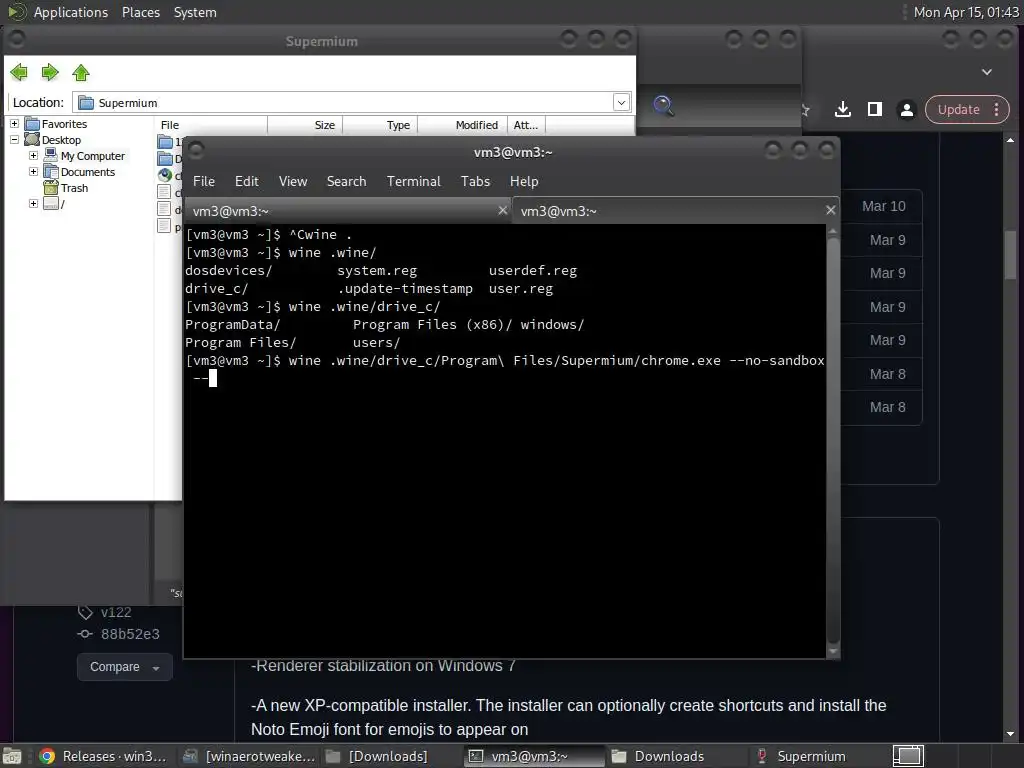
Task: Open the three-dot menu beside Update
Action: 997,110
